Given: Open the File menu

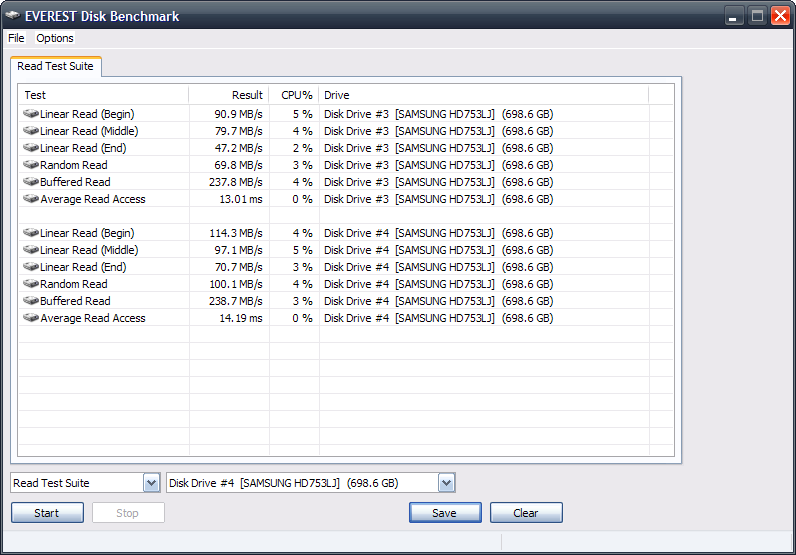Looking at the screenshot, I should pos(16,38).
